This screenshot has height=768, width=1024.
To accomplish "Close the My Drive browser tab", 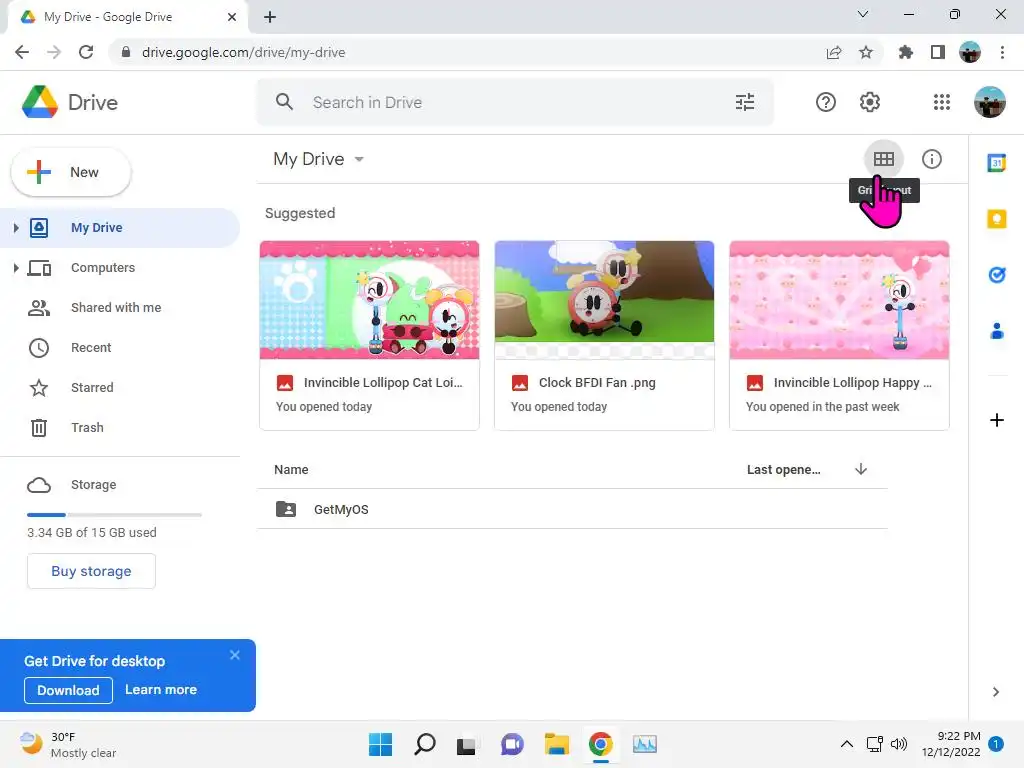I will point(232,17).
